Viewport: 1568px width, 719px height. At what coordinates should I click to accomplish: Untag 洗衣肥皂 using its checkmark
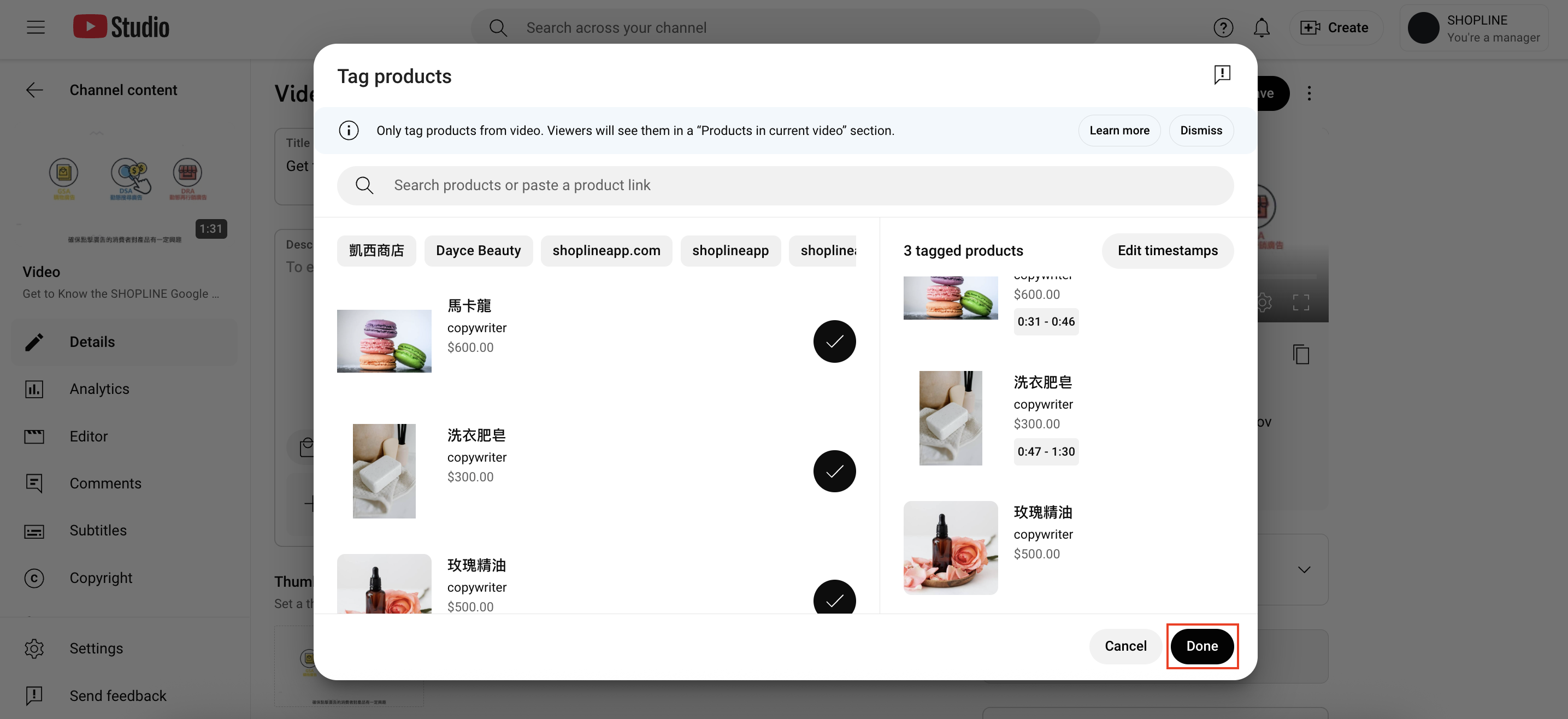(834, 471)
